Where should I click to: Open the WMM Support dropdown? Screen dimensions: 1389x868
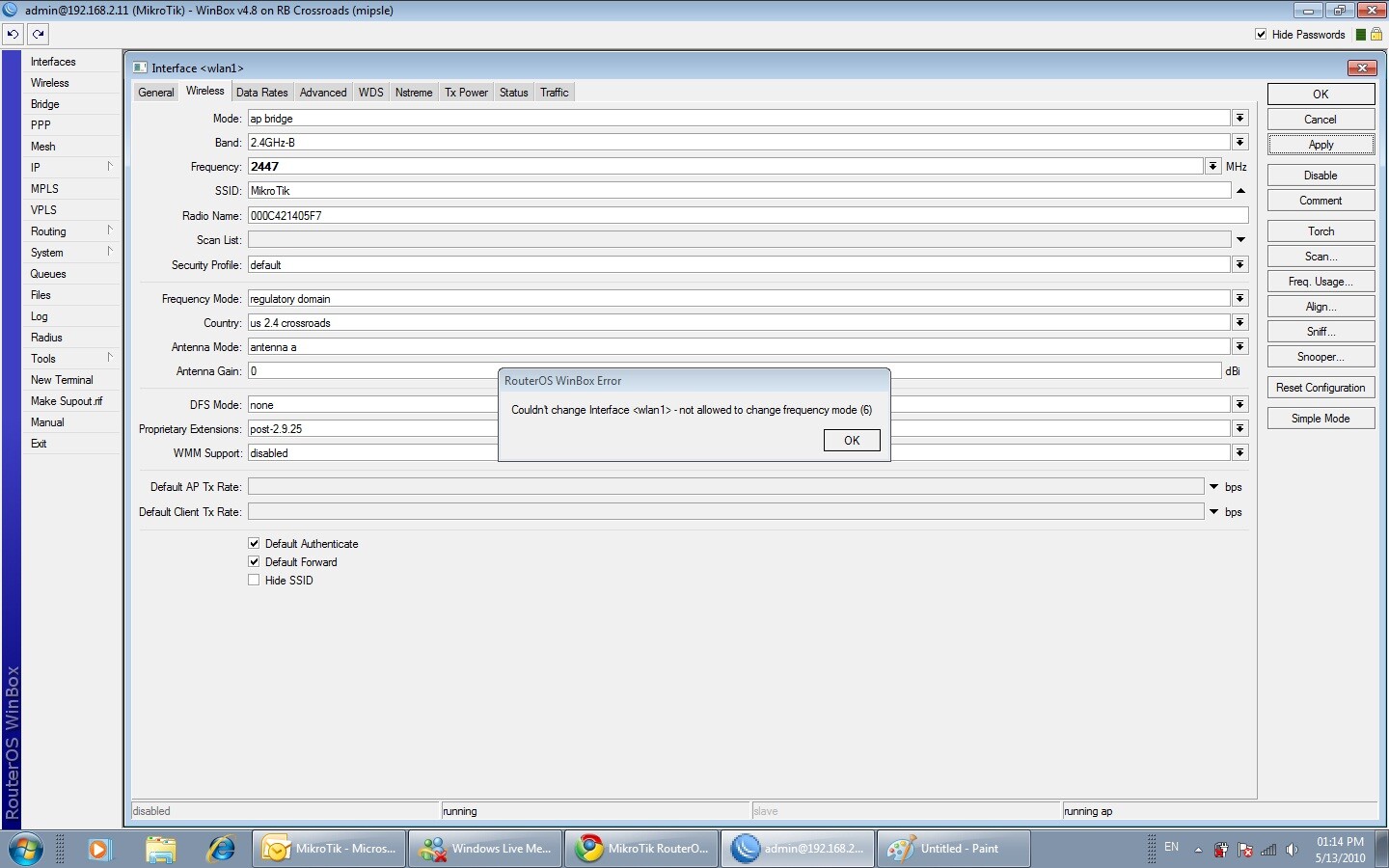point(1239,452)
